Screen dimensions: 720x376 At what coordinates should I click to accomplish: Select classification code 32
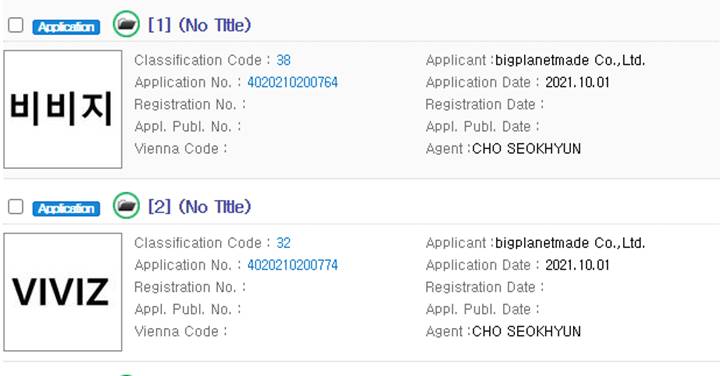coord(283,243)
